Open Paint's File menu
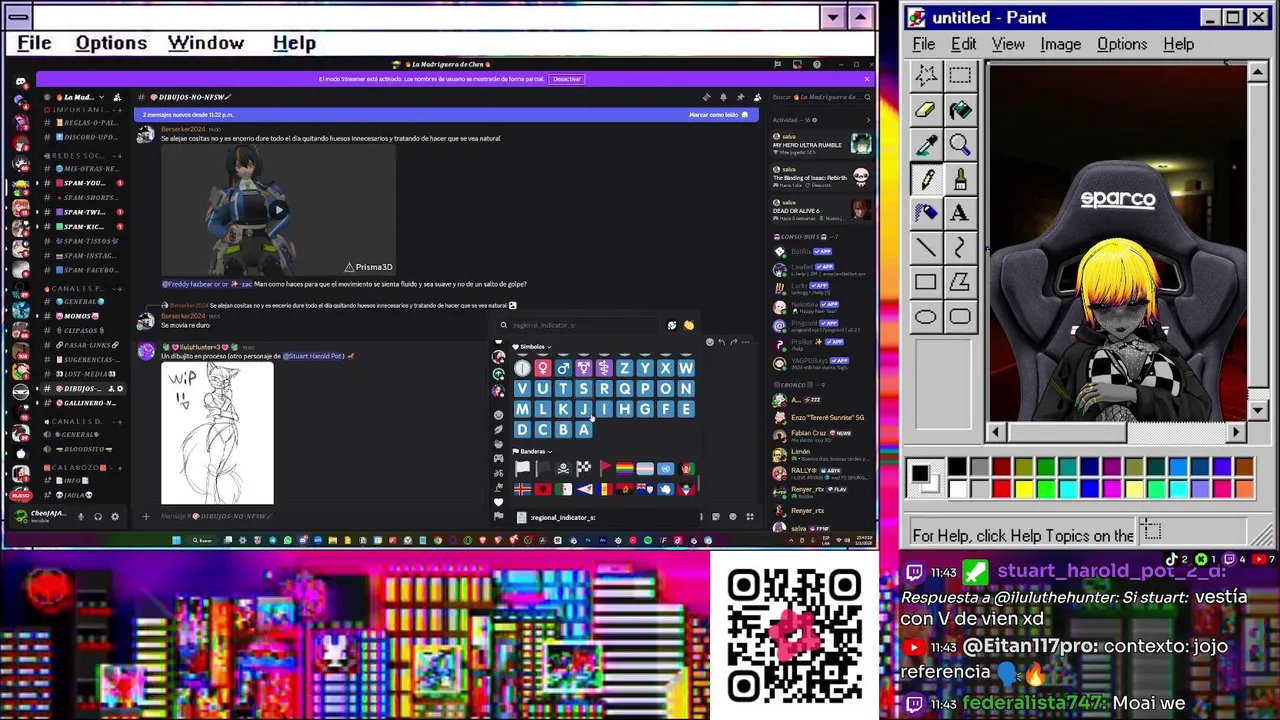Screen dimensions: 1280x720 (924, 44)
